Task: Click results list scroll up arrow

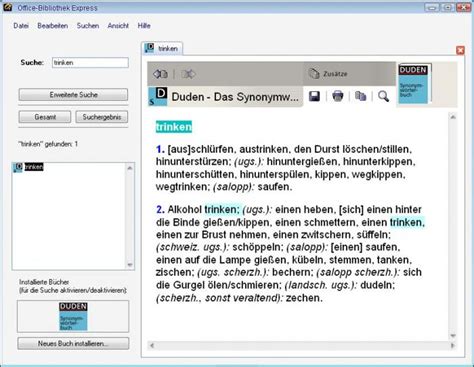Action: [x=130, y=168]
